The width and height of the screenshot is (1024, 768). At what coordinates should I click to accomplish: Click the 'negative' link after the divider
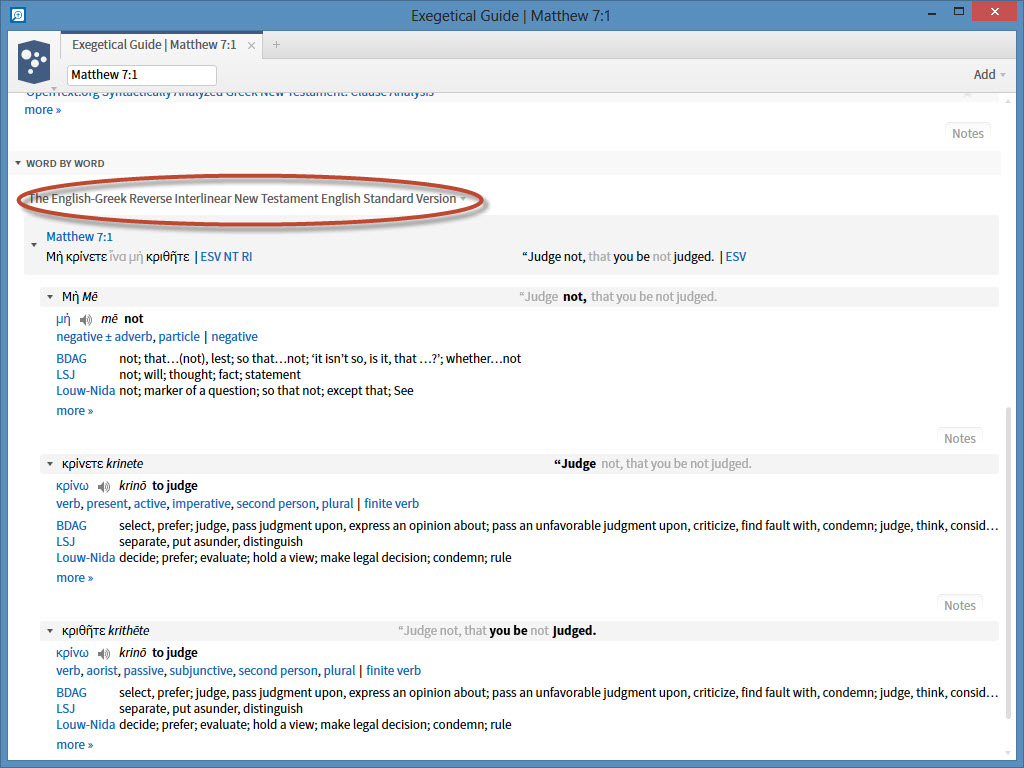click(234, 336)
